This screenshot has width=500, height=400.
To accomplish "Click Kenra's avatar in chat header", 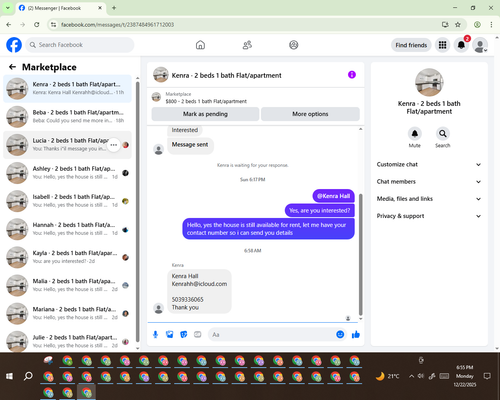I will pos(161,75).
